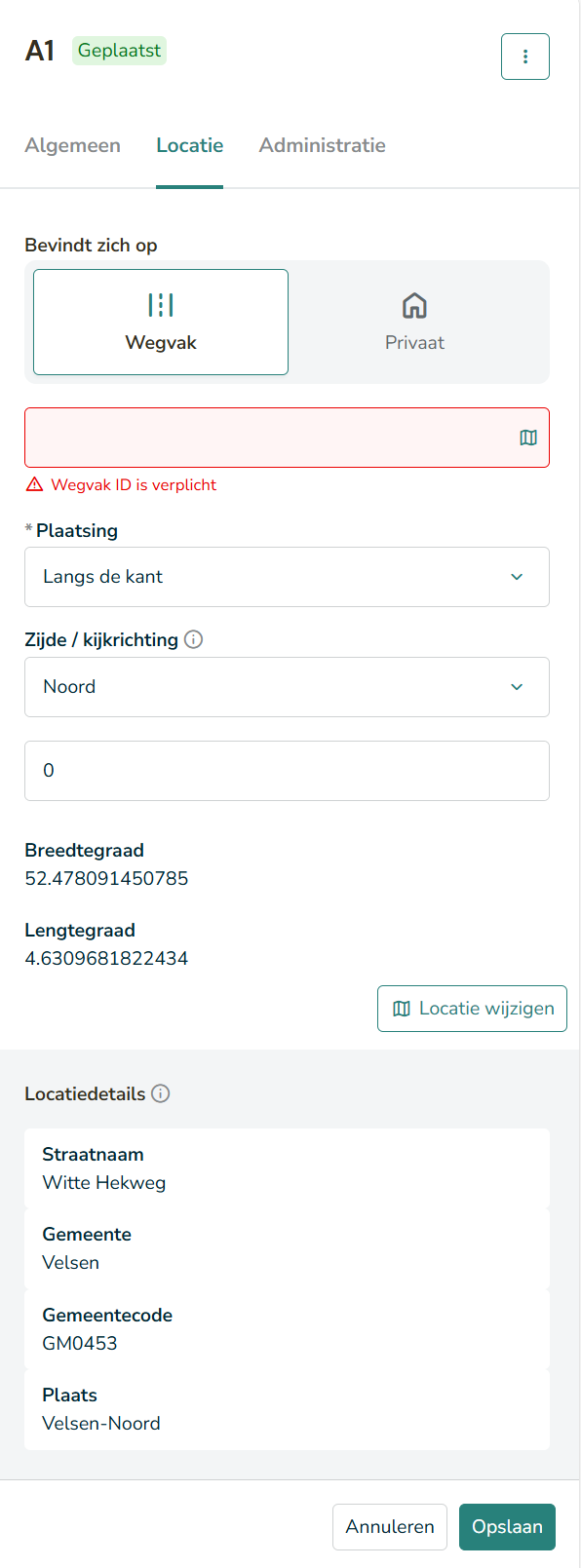Click the Opslaan button
Viewport: 581px width, 1568px height.
(x=507, y=1527)
